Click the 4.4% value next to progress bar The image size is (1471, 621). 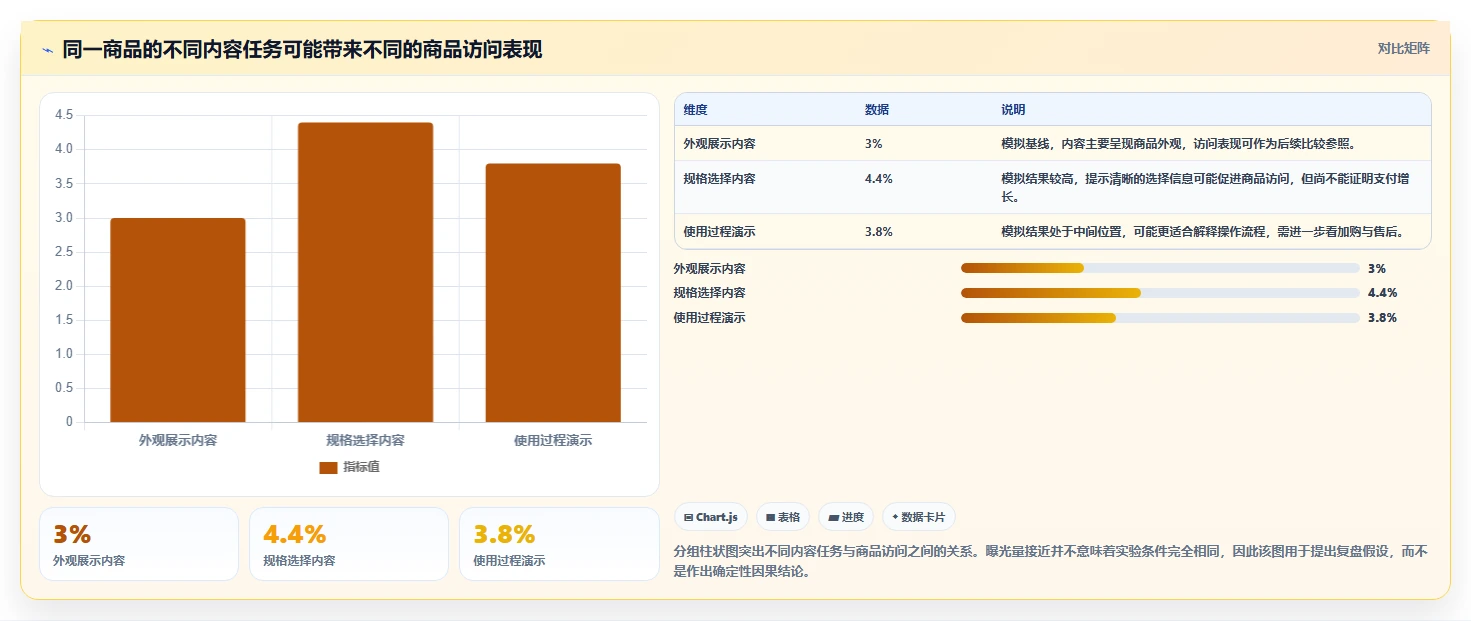[x=1382, y=293]
